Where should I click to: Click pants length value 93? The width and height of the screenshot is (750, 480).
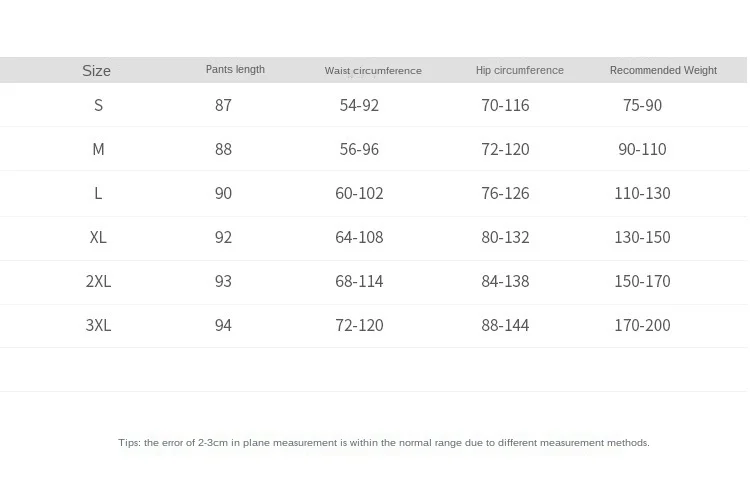pyautogui.click(x=223, y=281)
